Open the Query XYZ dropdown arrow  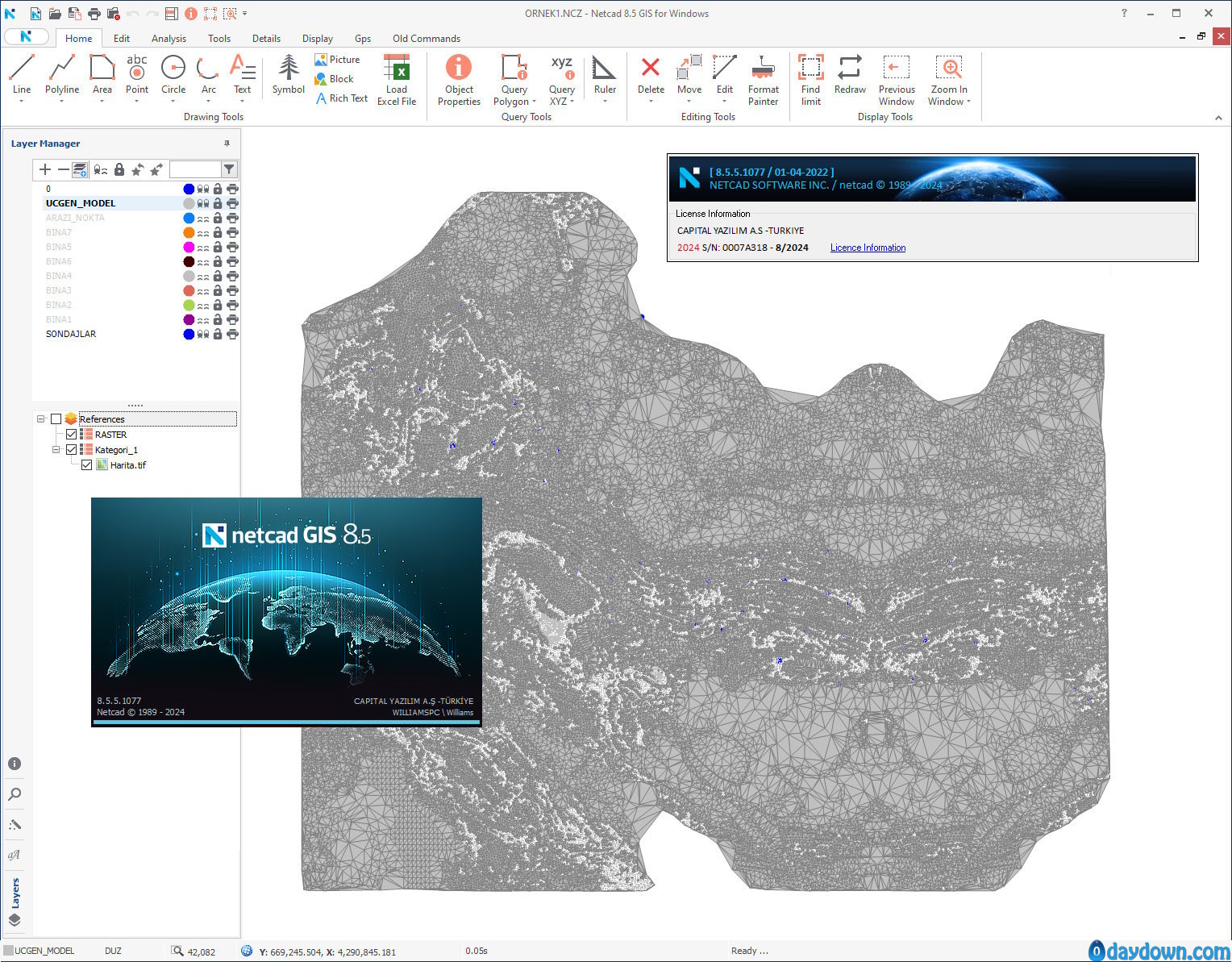572,102
